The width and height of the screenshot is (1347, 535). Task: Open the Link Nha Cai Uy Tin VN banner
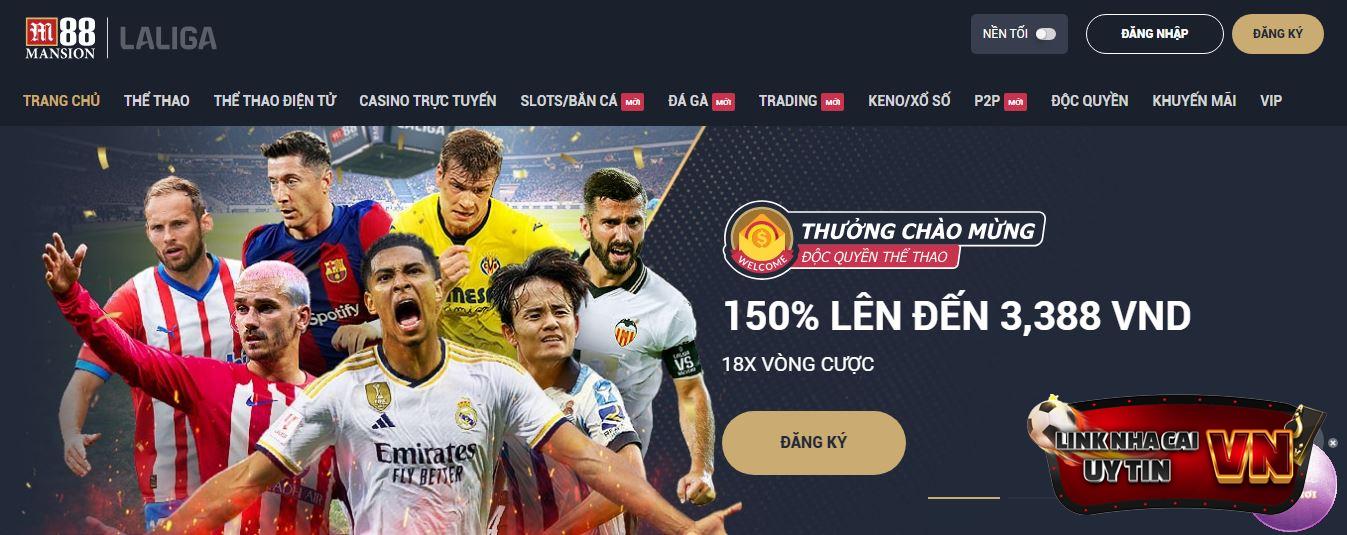(x=1175, y=455)
